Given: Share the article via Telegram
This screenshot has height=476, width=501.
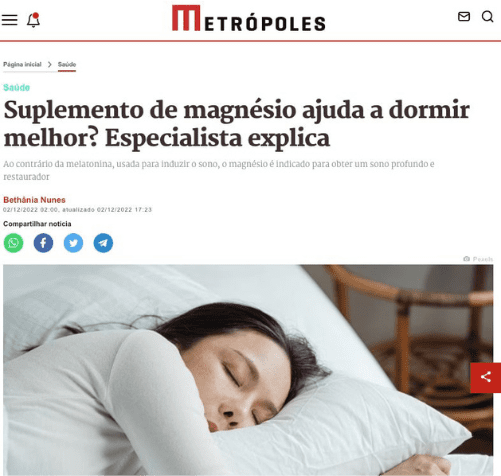Looking at the screenshot, I should click(103, 243).
